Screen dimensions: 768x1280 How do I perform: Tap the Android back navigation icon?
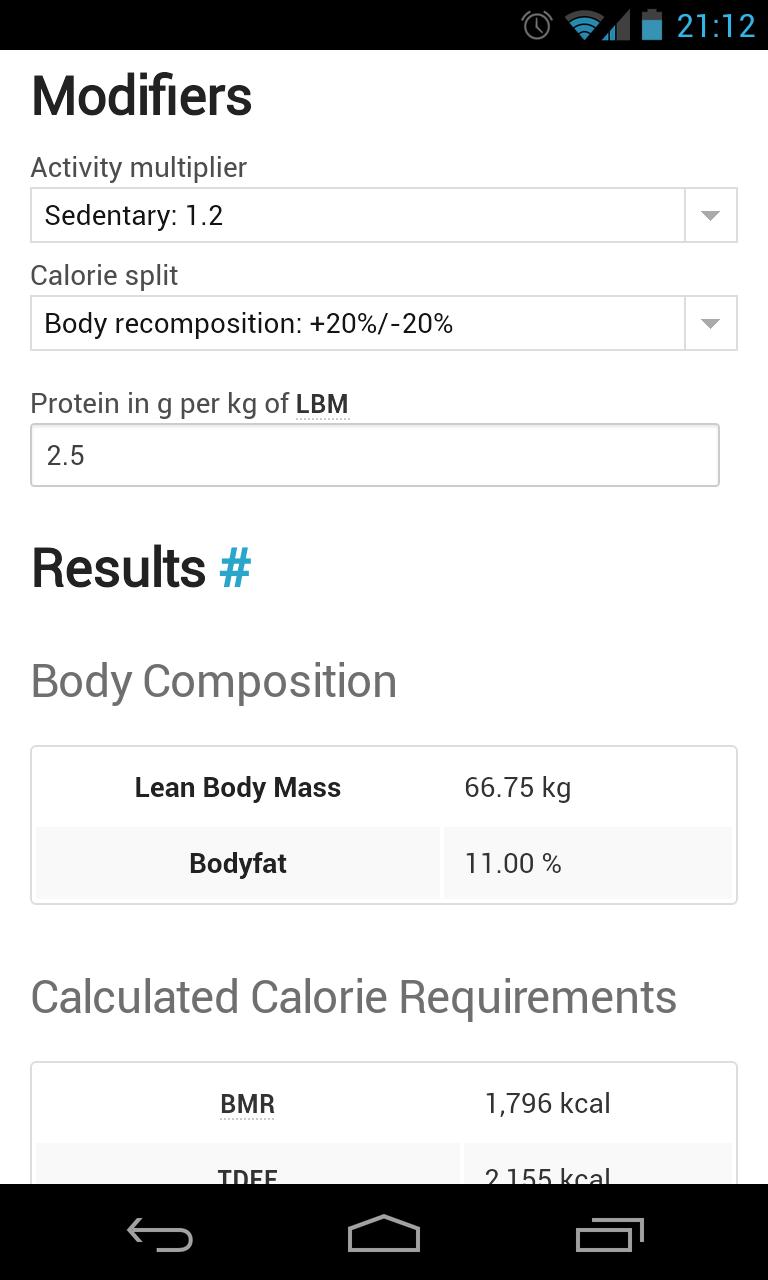click(160, 1234)
